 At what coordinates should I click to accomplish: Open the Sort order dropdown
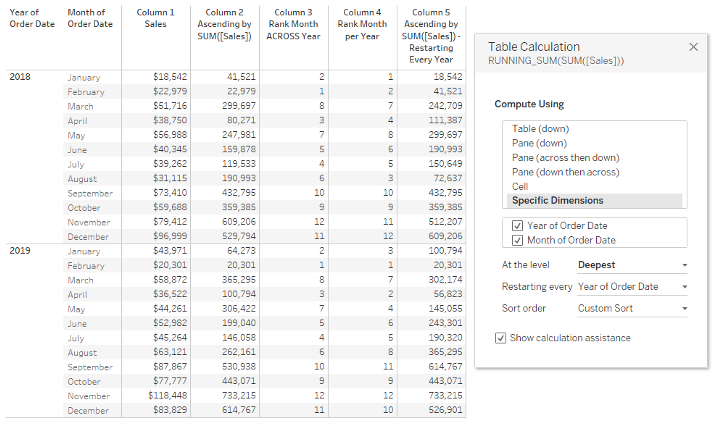click(632, 309)
